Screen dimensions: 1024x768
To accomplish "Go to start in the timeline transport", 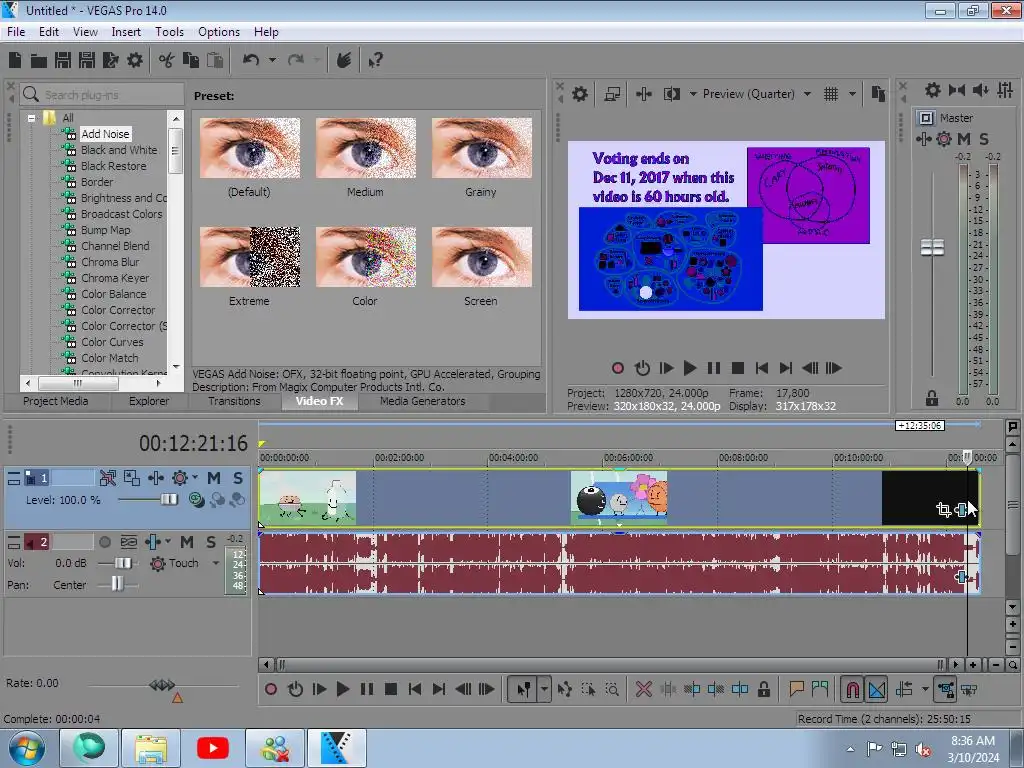I will pyautogui.click(x=415, y=689).
